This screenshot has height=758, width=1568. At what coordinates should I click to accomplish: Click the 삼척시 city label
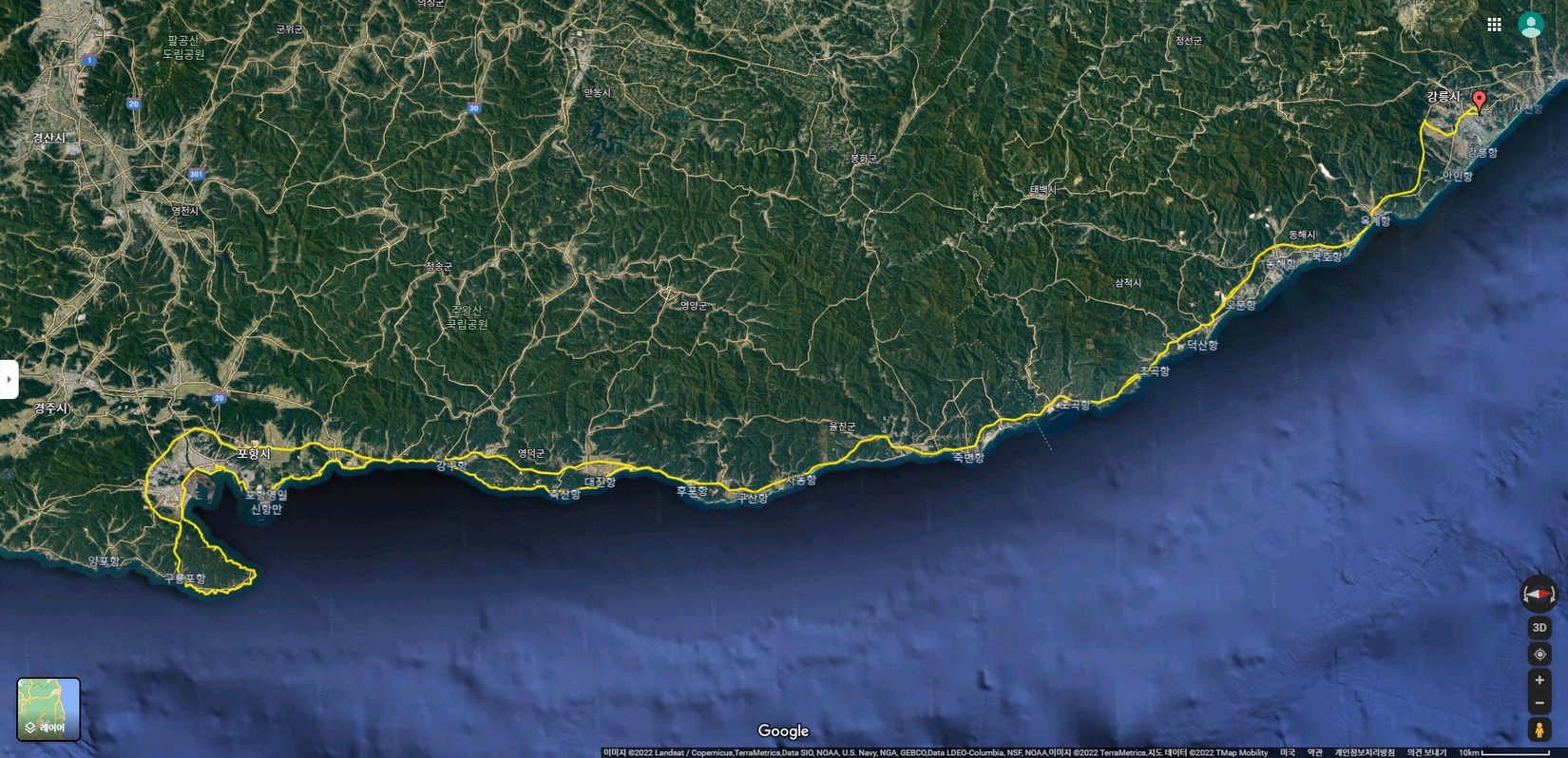coord(1128,283)
